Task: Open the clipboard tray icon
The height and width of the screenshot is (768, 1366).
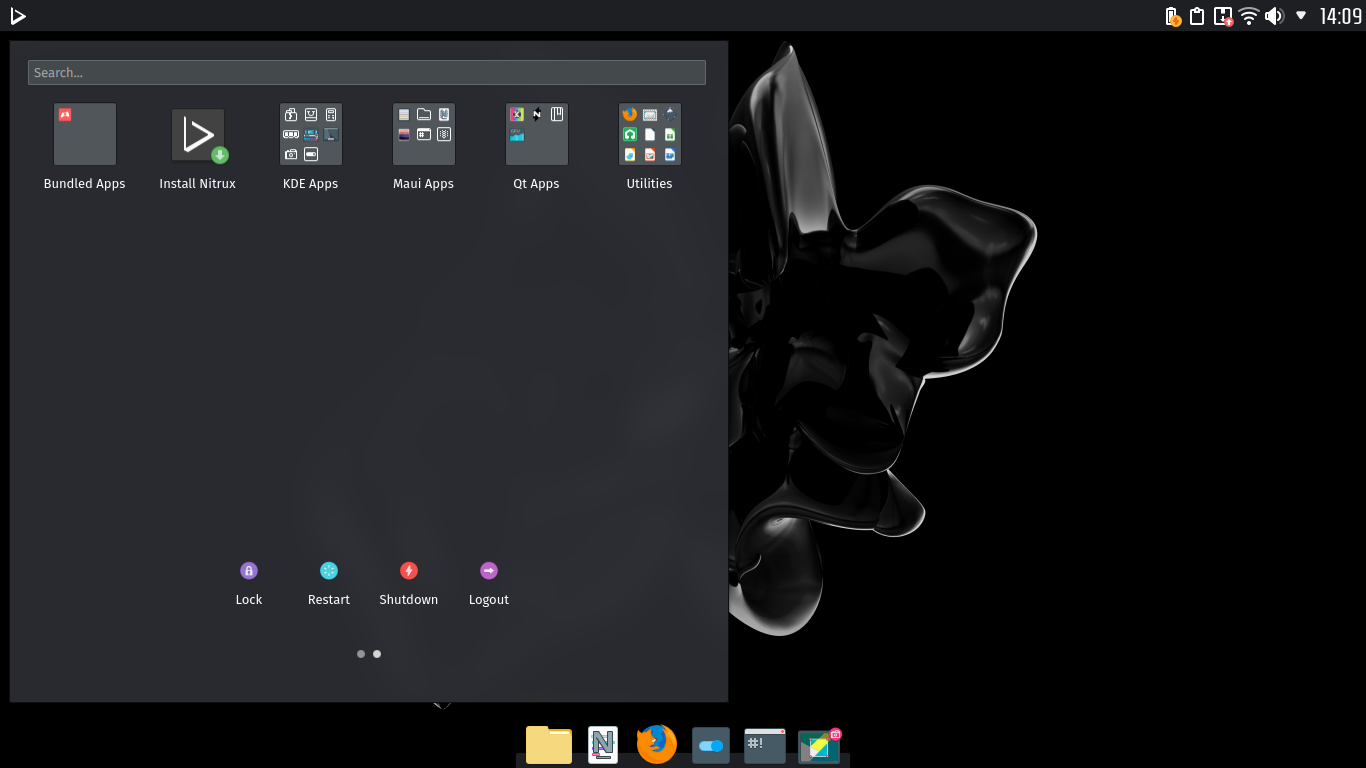Action: tap(1197, 16)
